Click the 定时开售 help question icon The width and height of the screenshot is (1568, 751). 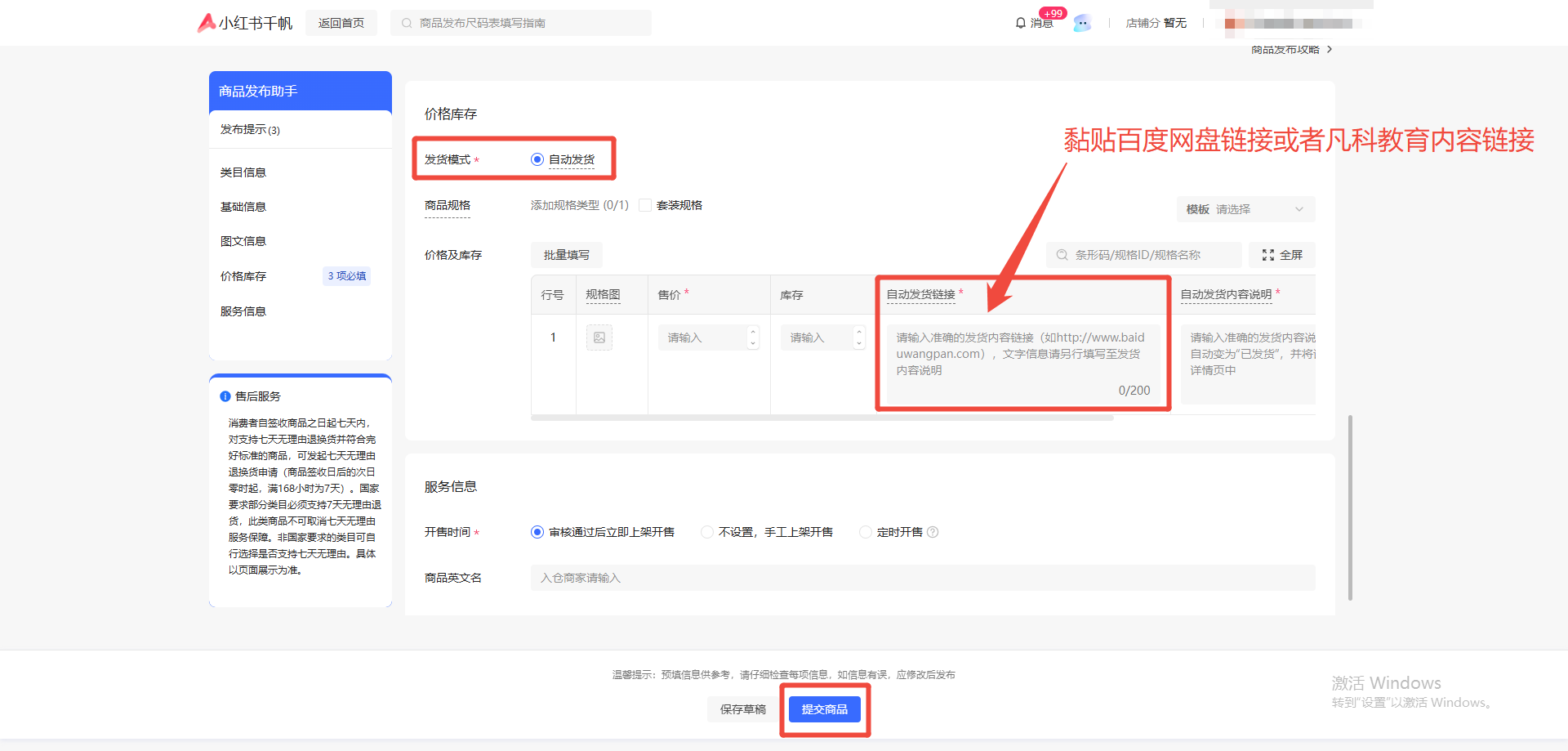point(933,532)
